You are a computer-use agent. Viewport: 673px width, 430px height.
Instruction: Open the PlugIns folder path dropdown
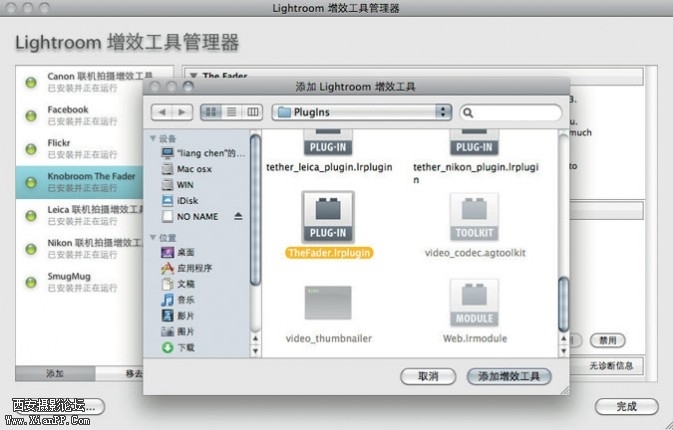tap(362, 111)
